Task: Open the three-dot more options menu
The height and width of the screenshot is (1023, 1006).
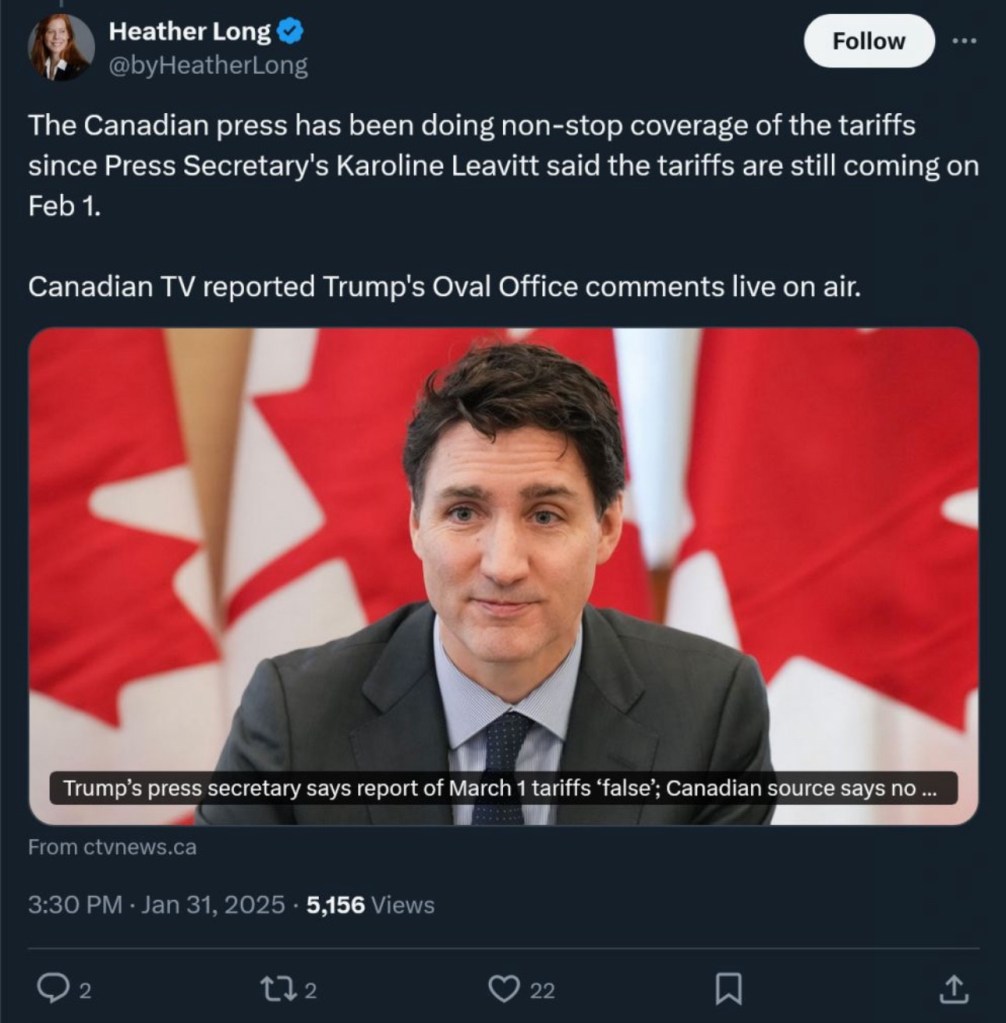Action: pos(964,41)
